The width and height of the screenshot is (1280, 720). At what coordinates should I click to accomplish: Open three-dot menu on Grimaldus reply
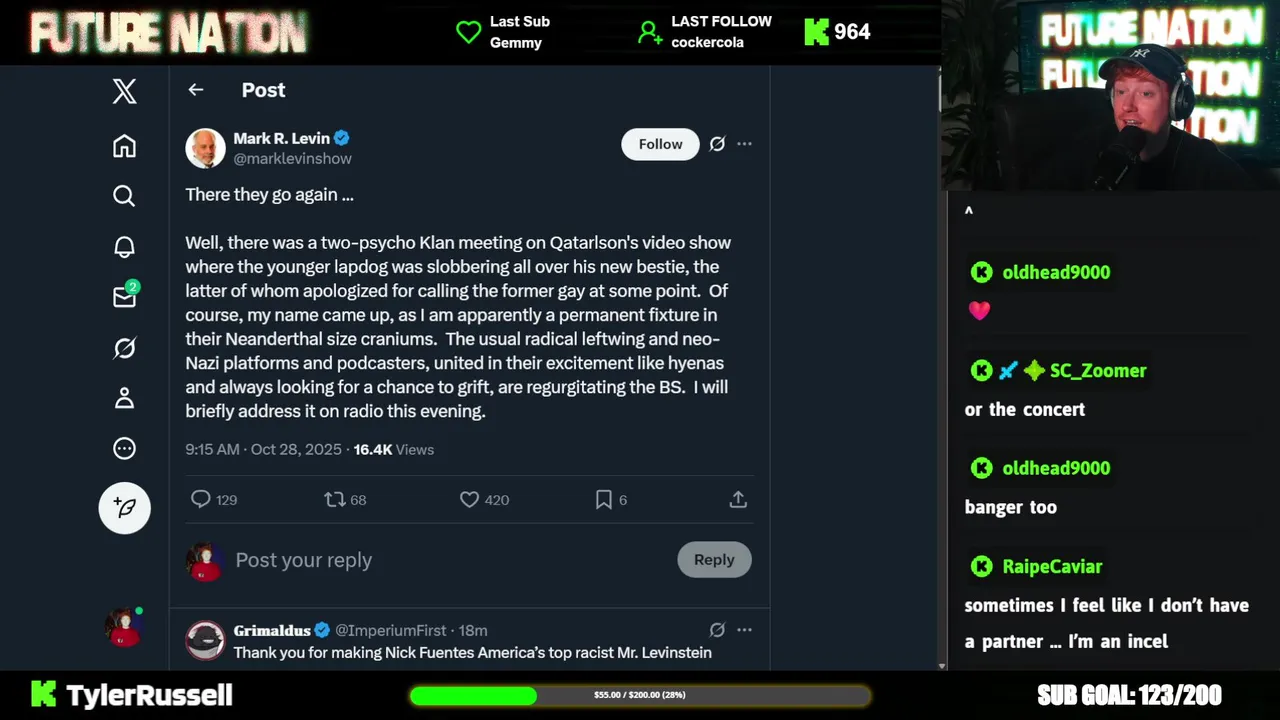coord(744,630)
